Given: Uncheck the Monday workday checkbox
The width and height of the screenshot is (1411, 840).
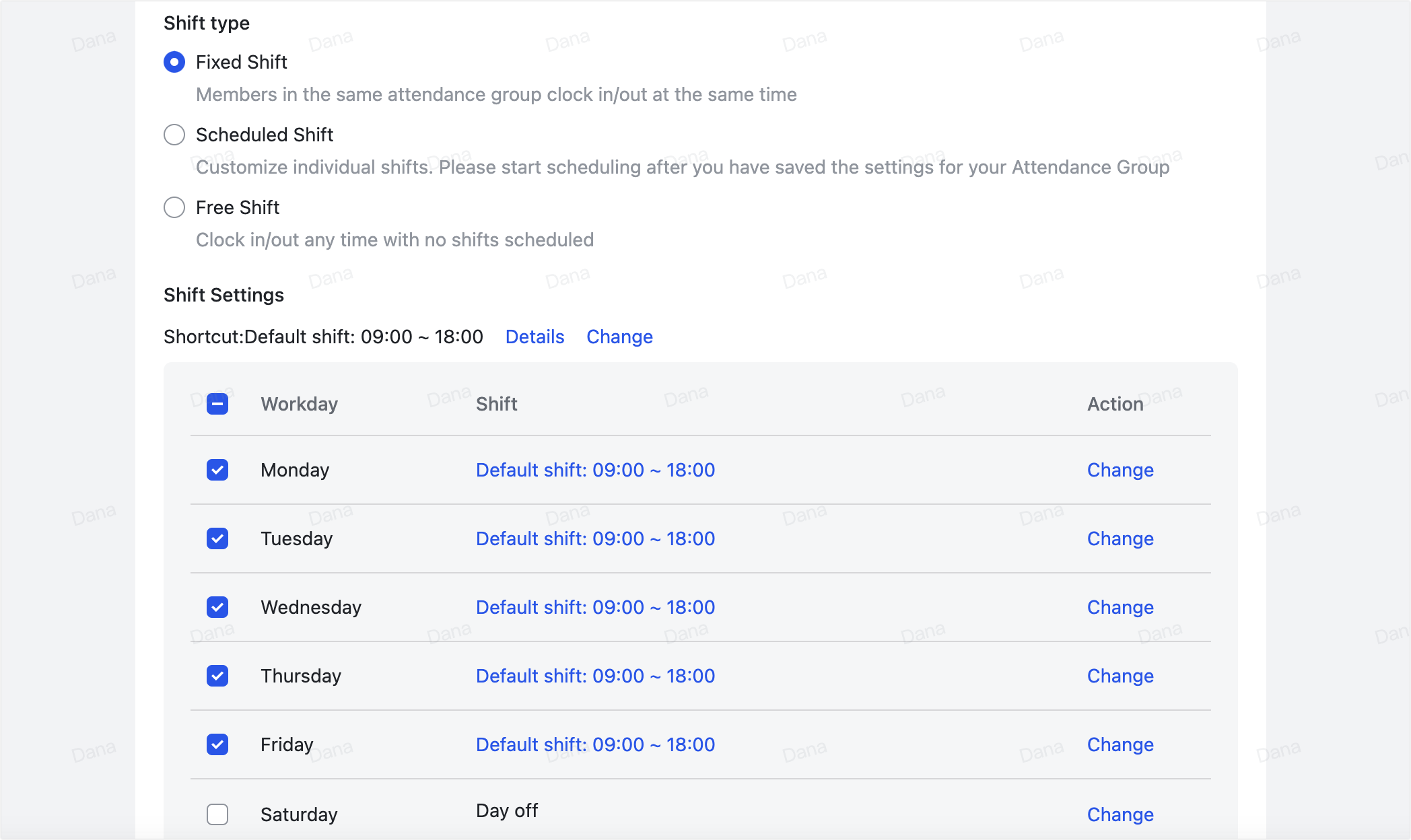Looking at the screenshot, I should (217, 470).
